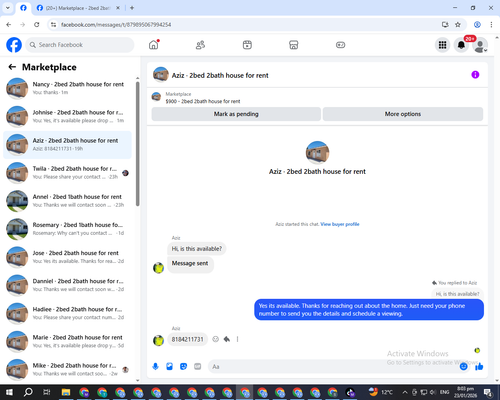This screenshot has height=400, width=500.
Task: Open Hadlee's conversation
Action: pyautogui.click(x=67, y=313)
